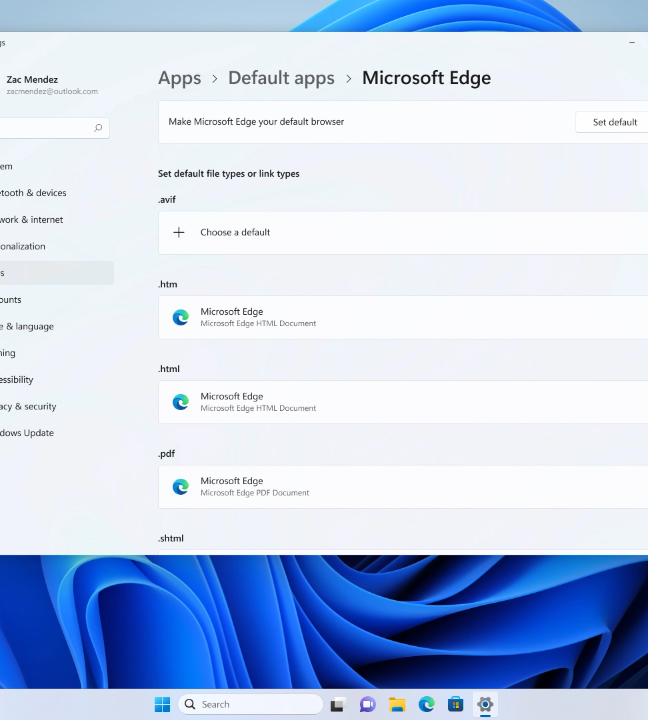Minimize the Settings window
The width and height of the screenshot is (648, 720).
(632, 42)
